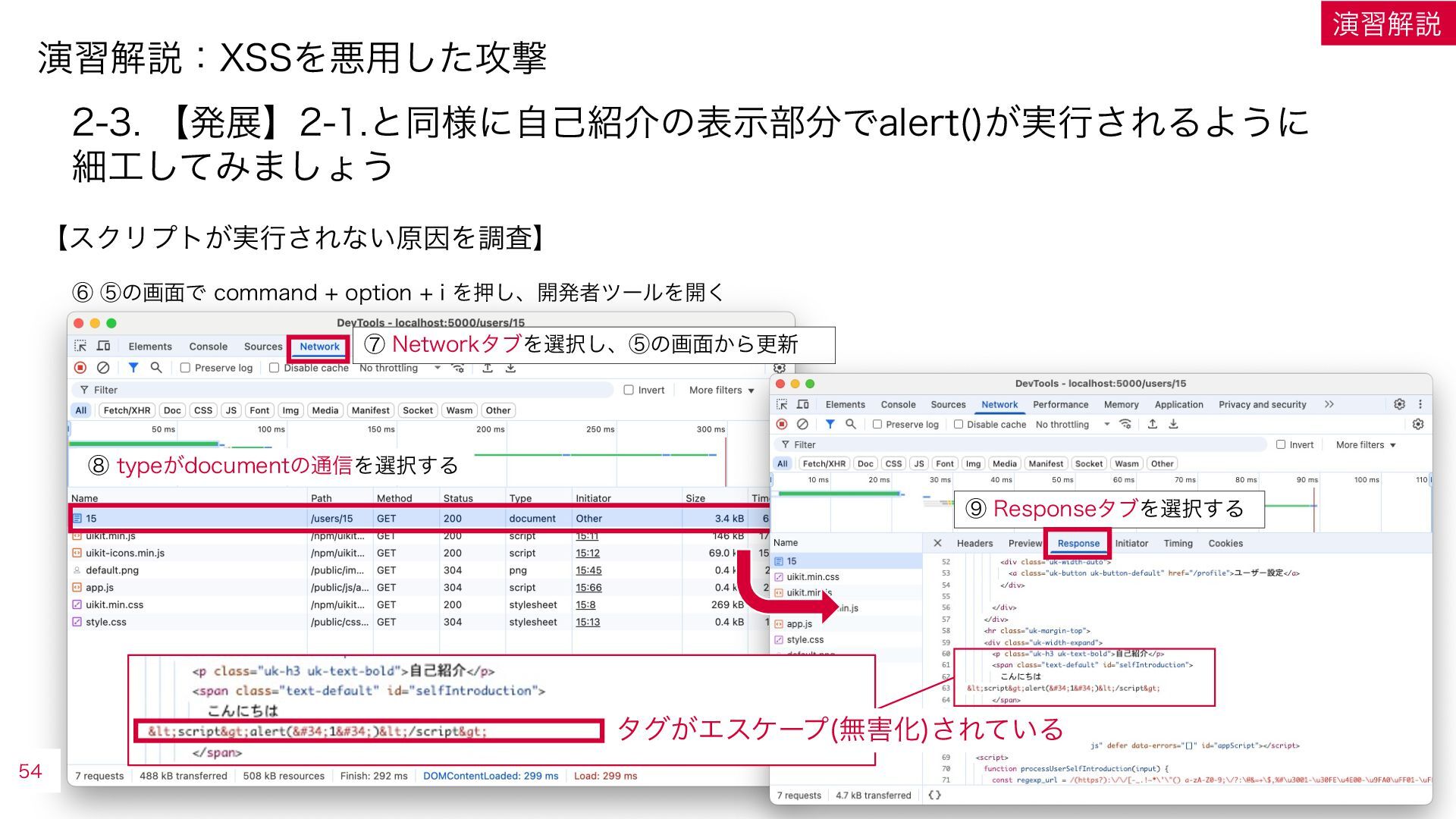Click import HAR upload icon in left DevTools window
The width and height of the screenshot is (1456, 819).
tap(488, 368)
